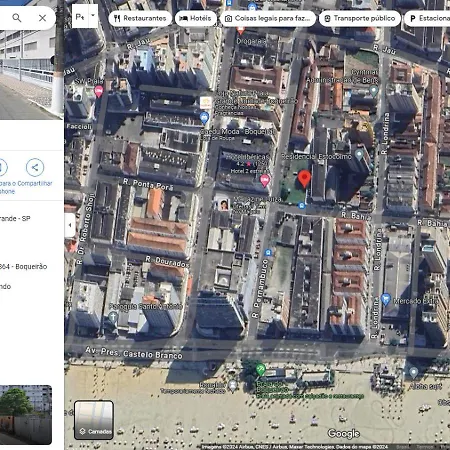The image size is (450, 450).
Task: Click the green Praça do Boqueirão park pin
Action: point(261,369)
